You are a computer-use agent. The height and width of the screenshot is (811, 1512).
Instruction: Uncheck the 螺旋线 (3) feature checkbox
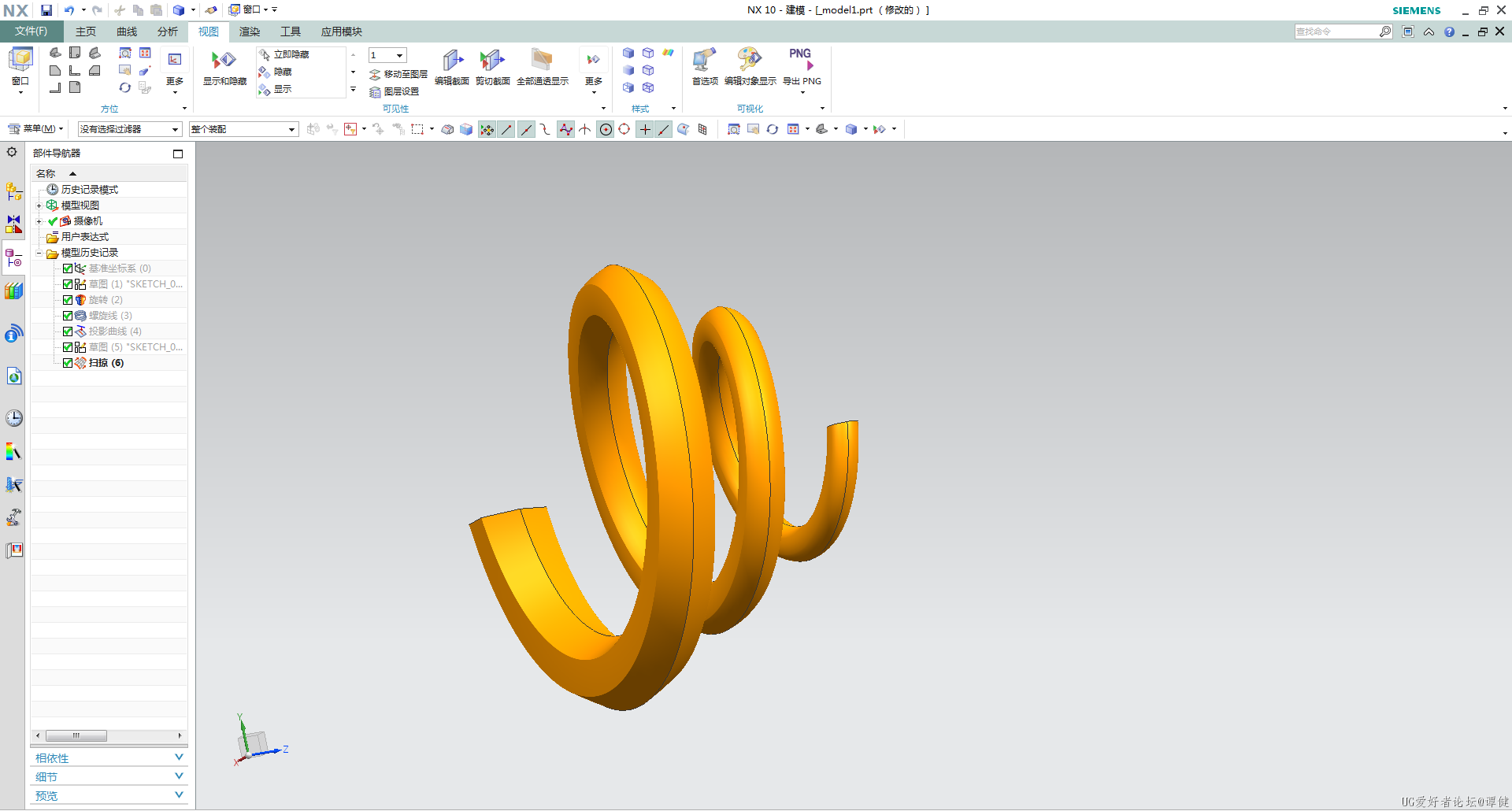coord(68,316)
